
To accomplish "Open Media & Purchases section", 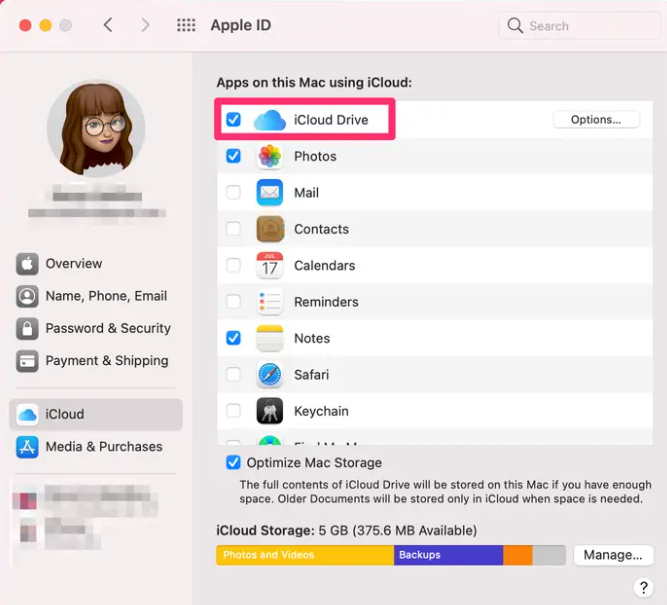I will 97,447.
